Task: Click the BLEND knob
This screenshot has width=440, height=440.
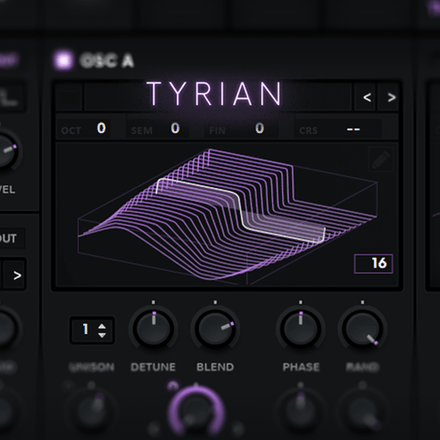Action: 215,328
